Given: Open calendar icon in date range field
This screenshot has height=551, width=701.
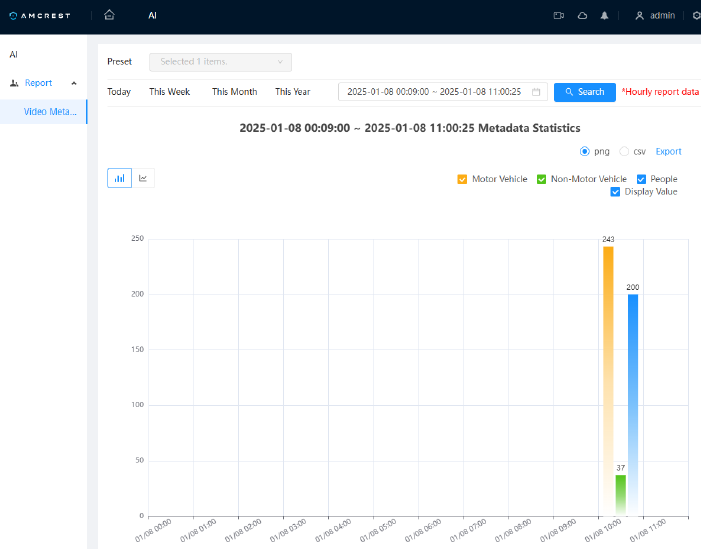Looking at the screenshot, I should (536, 92).
